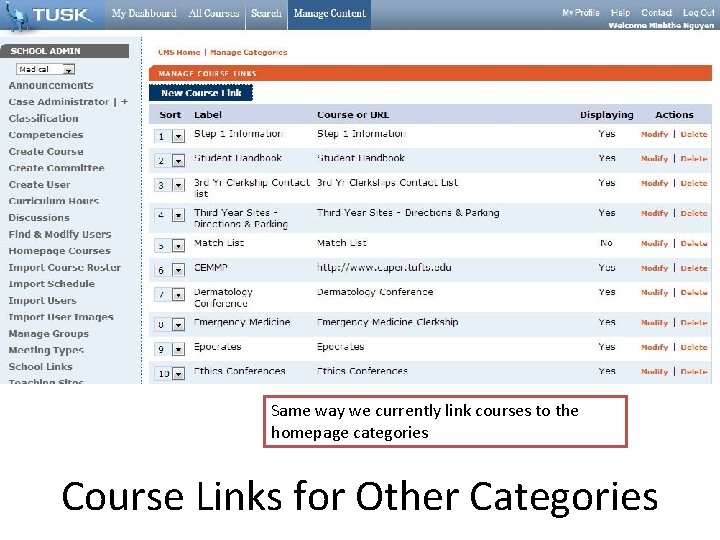Viewport: 720px width, 540px height.
Task: Open the Medical school dropdown
Action: tap(45, 69)
